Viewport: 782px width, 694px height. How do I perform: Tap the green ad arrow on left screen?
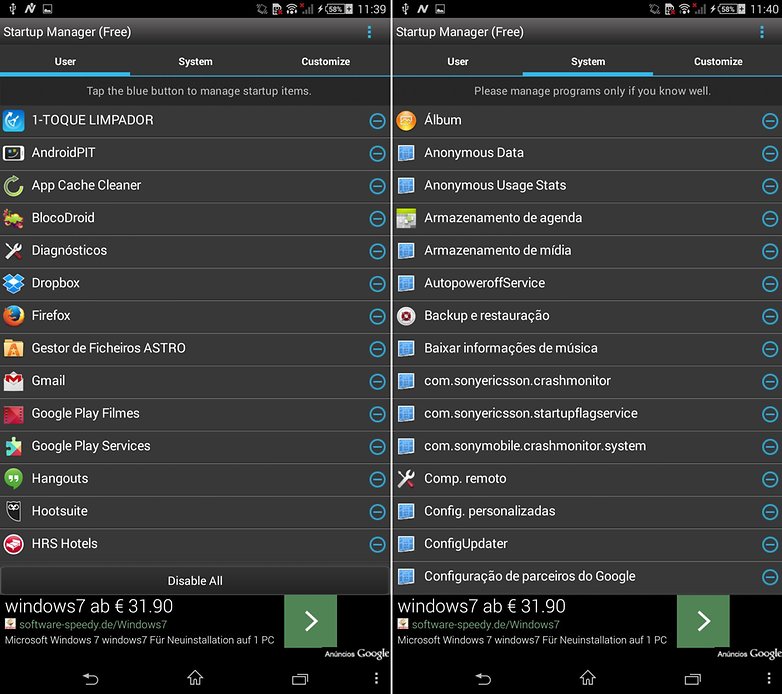[x=311, y=621]
